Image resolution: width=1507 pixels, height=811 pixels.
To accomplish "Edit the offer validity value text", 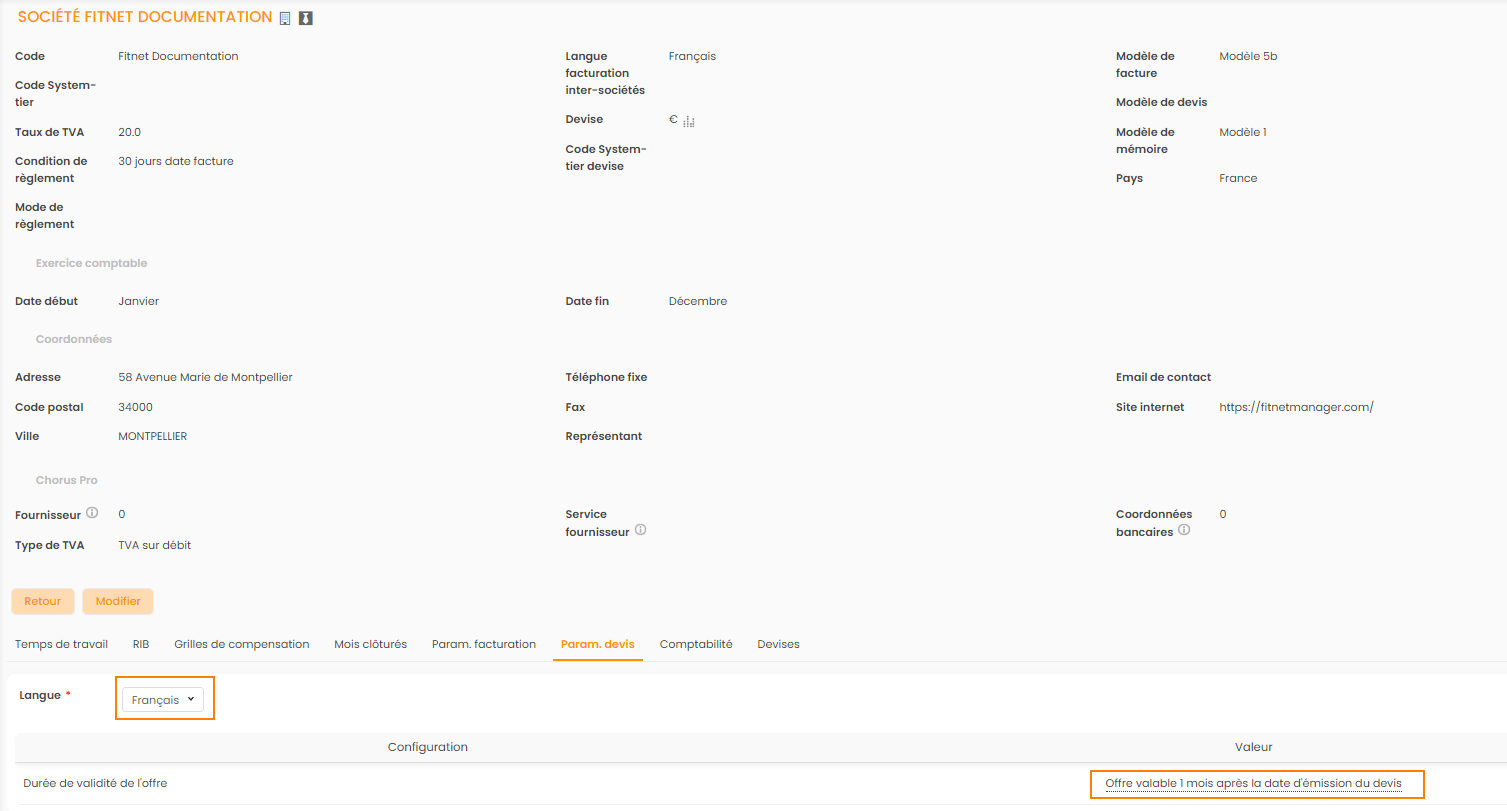I will click(1253, 784).
